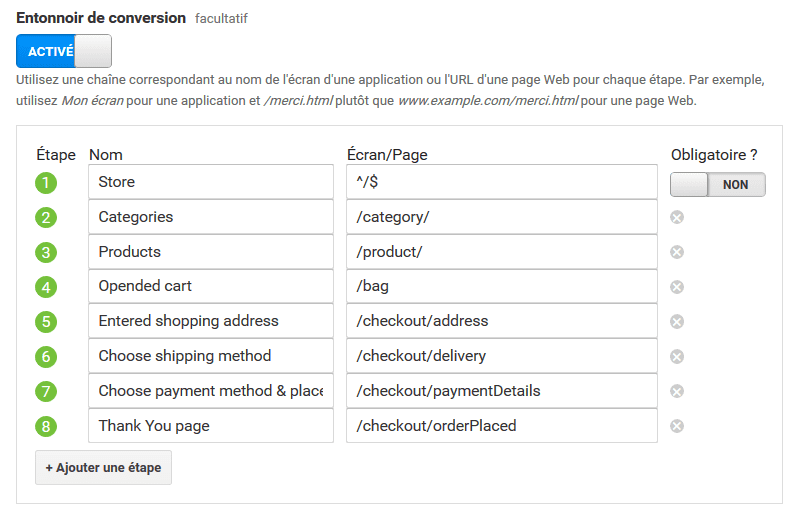Click the /bag page field
The image size is (798, 512).
pyautogui.click(x=501, y=287)
